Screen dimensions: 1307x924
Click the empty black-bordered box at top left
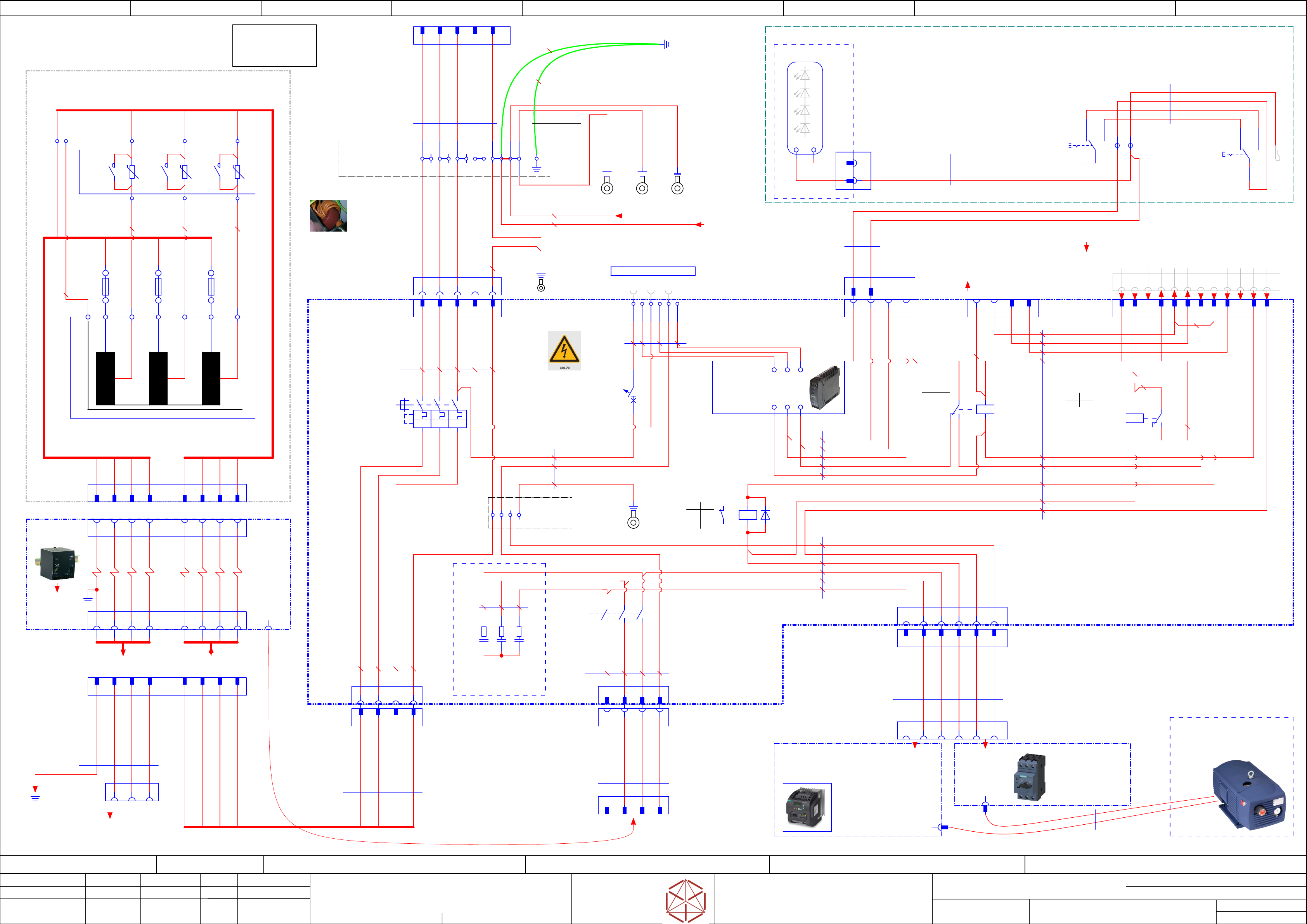pos(274,45)
